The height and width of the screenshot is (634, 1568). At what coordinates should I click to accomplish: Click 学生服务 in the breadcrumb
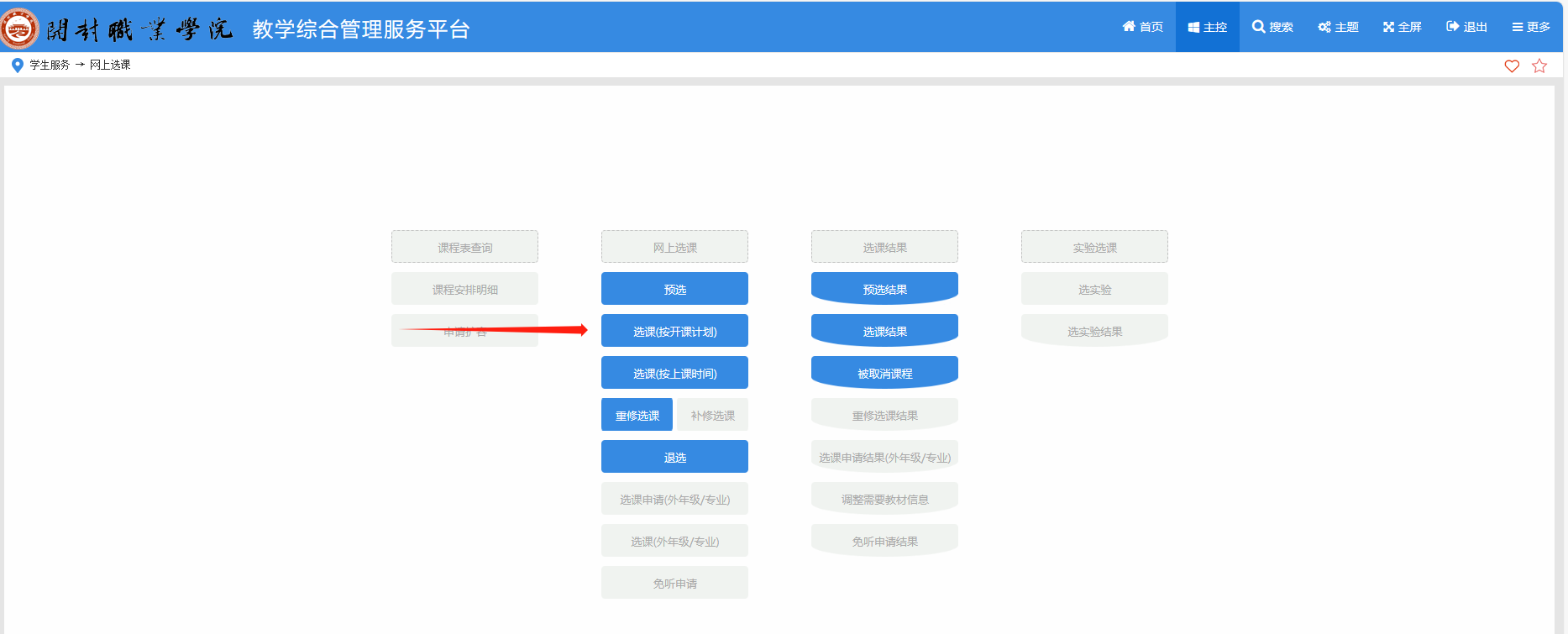point(50,65)
